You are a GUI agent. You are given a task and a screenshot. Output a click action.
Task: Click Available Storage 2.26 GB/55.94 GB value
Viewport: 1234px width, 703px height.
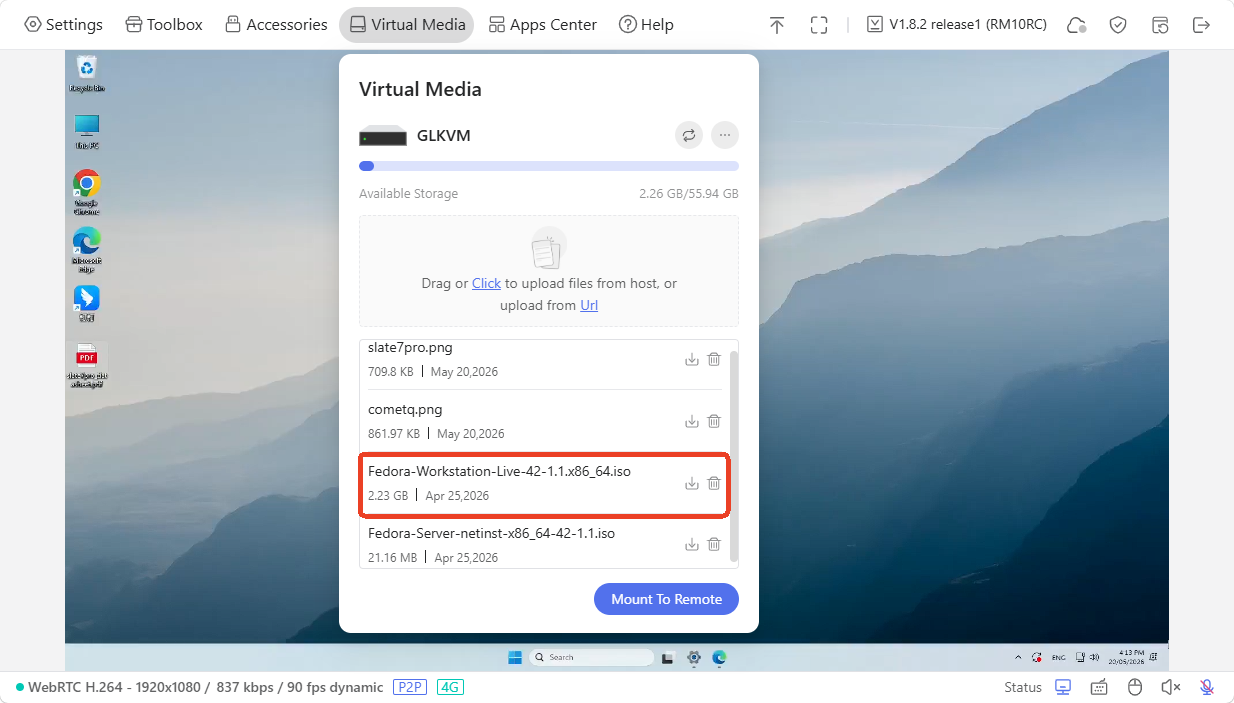[689, 194]
